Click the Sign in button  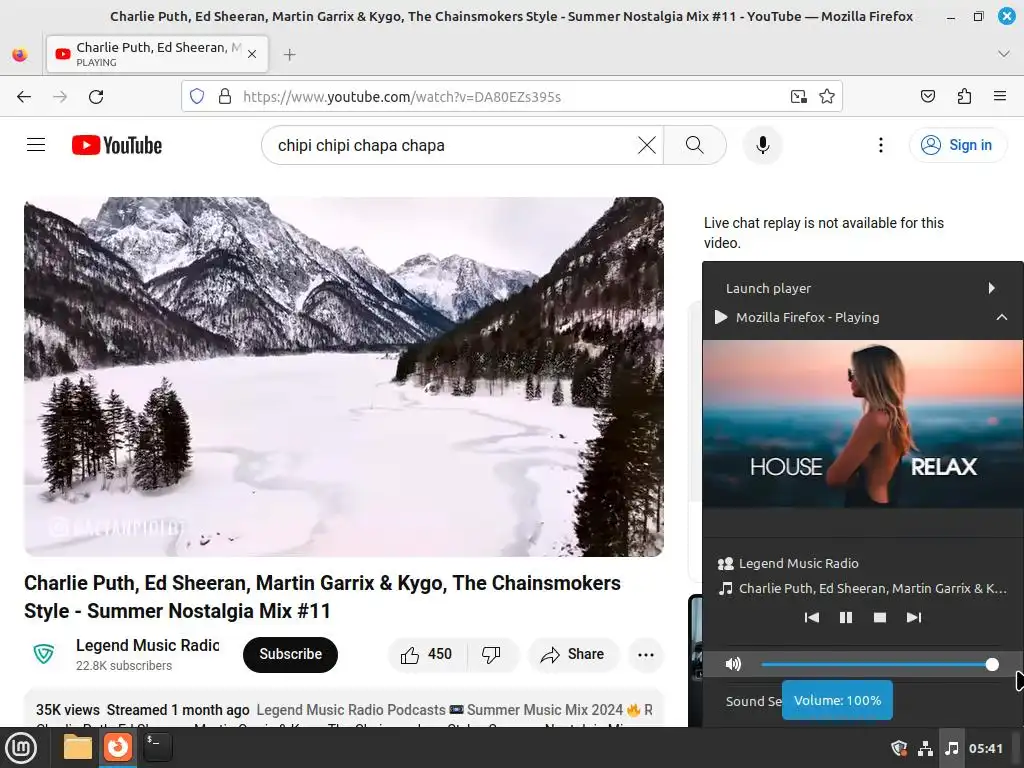tap(957, 145)
